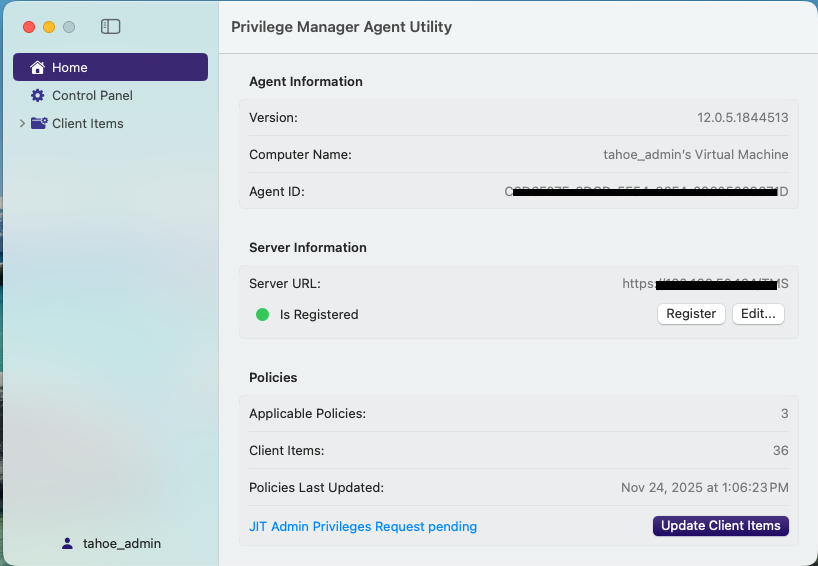Click the green Is Registered status indicator
This screenshot has height=566, width=818.
pyautogui.click(x=263, y=314)
